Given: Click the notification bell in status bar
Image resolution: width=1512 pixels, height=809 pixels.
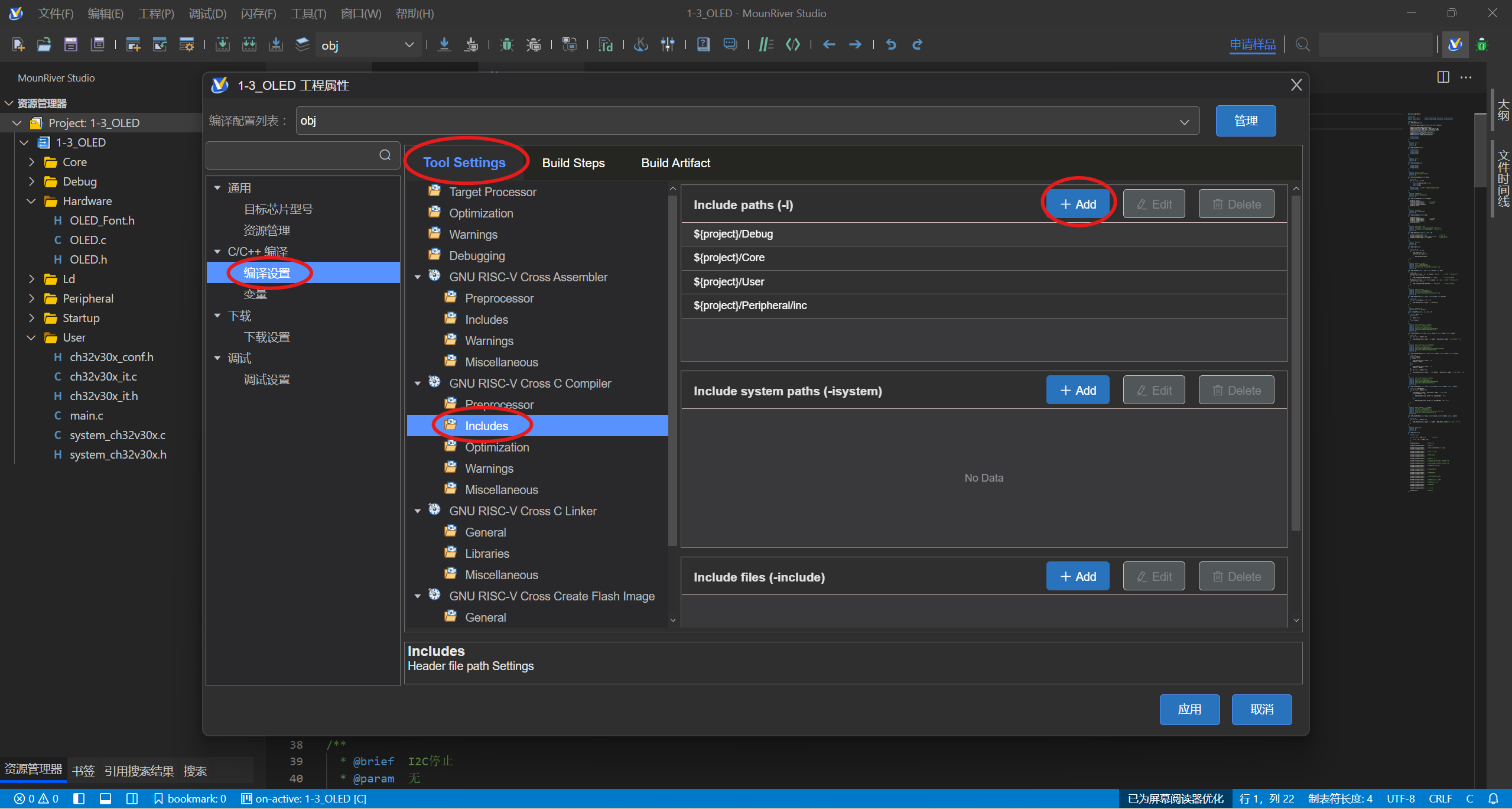Looking at the screenshot, I should click(x=1493, y=799).
